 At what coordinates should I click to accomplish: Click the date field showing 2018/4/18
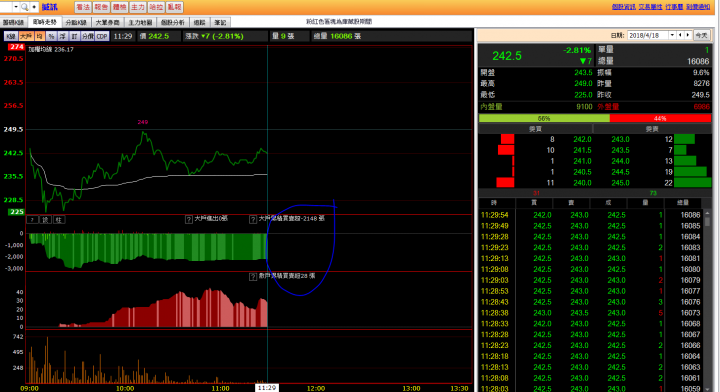648,35
